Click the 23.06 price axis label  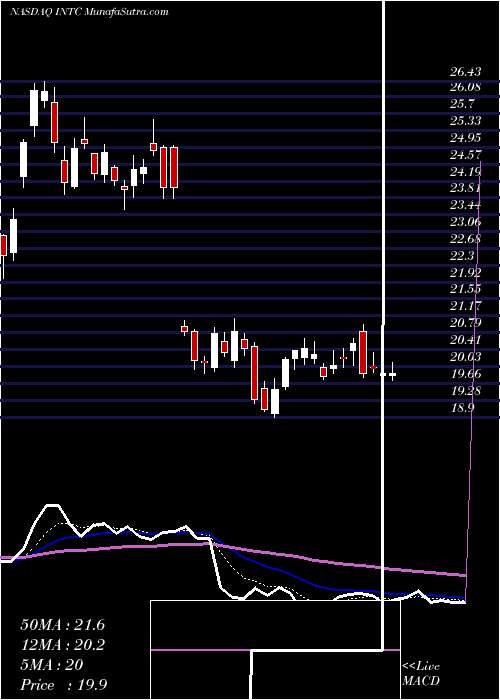click(465, 222)
